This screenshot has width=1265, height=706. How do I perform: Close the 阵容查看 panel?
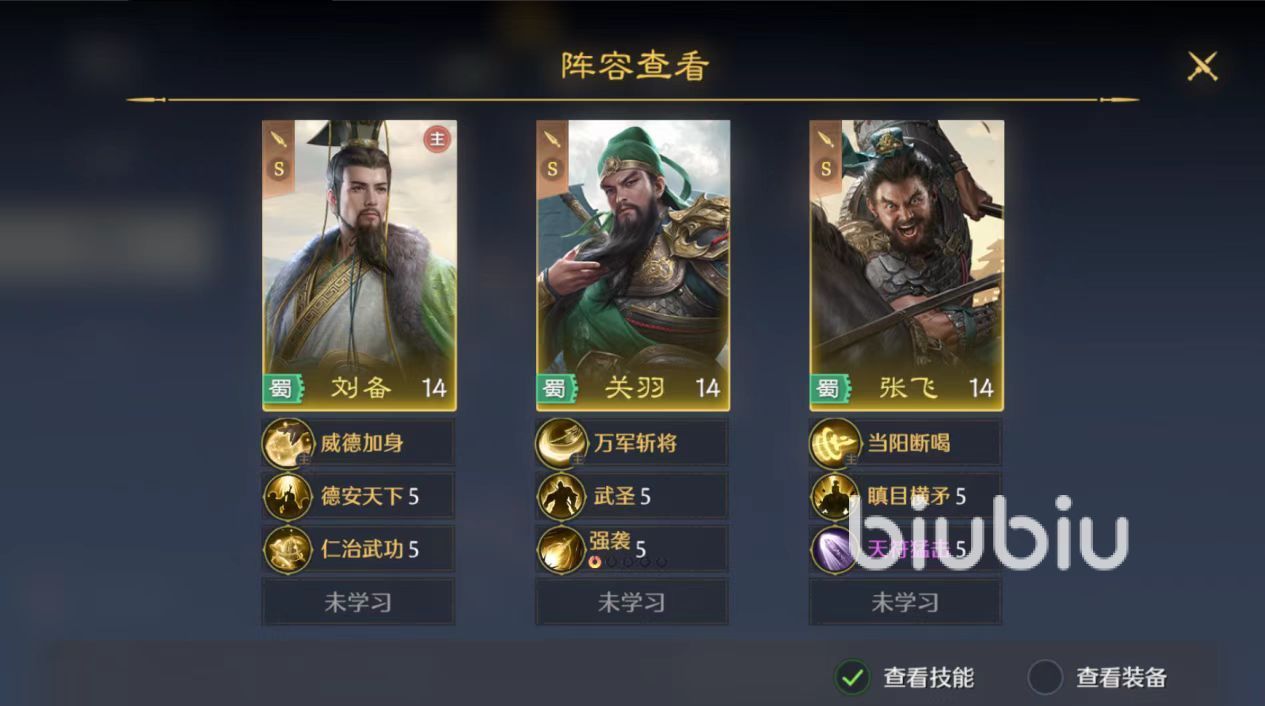click(1202, 66)
